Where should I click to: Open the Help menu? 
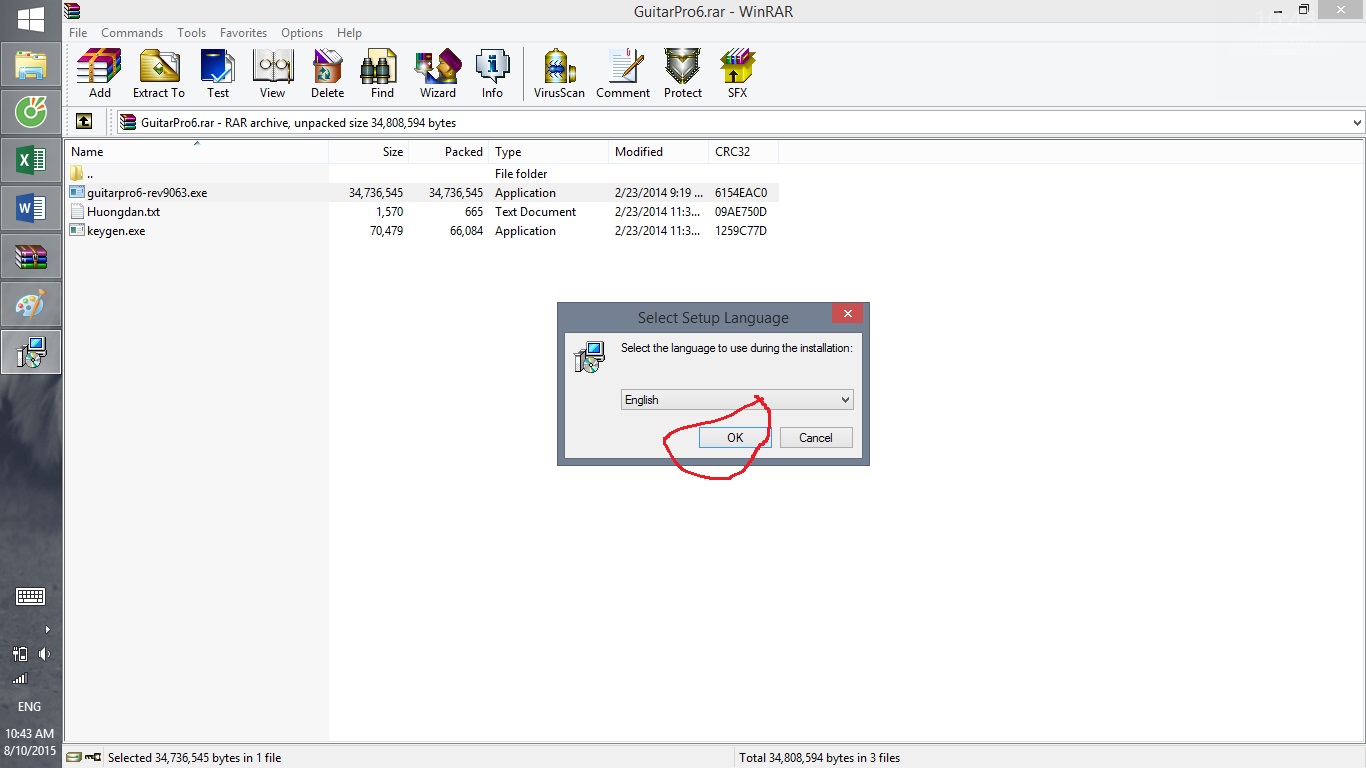click(349, 33)
